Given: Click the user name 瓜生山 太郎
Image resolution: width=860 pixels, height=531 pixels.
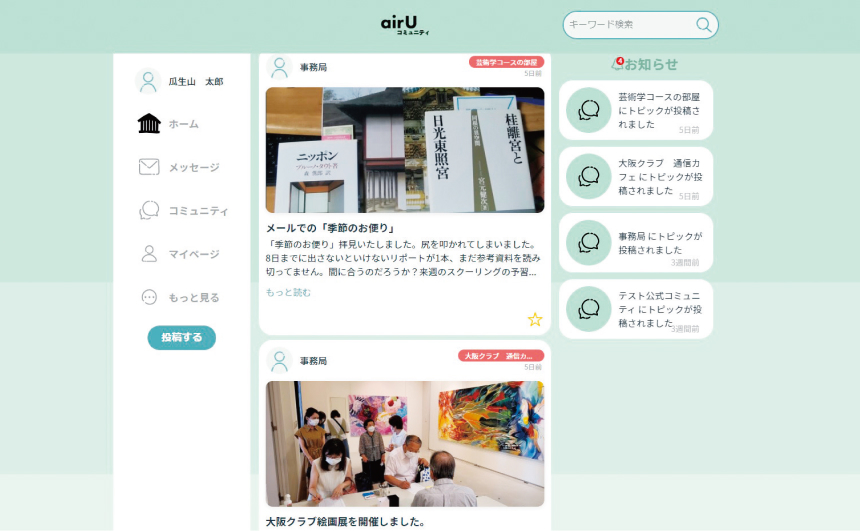Looking at the screenshot, I should click(196, 82).
